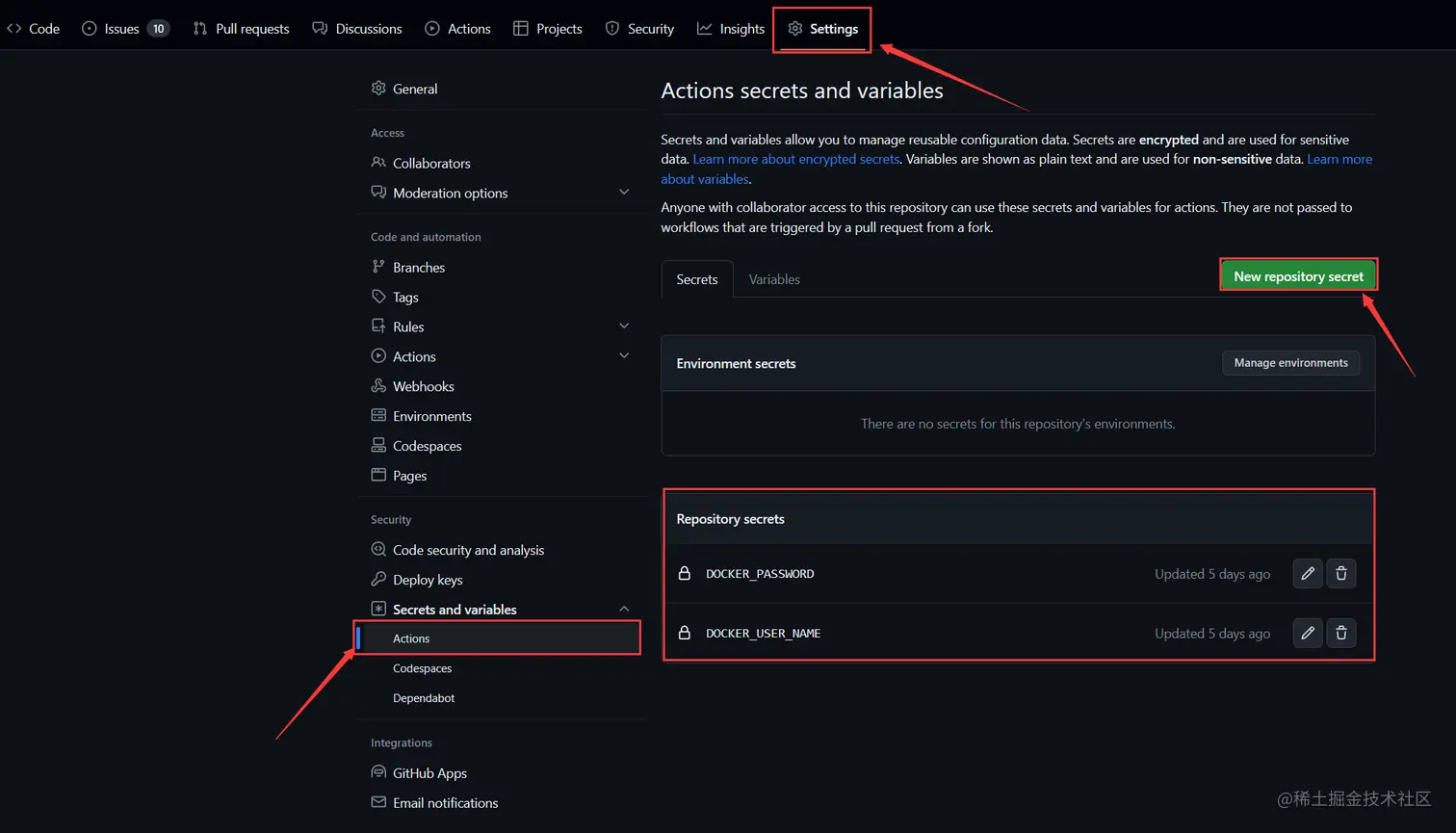Click the DOCKER_PASSWORD secret name
Image resolution: width=1456 pixels, height=833 pixels.
(x=760, y=574)
